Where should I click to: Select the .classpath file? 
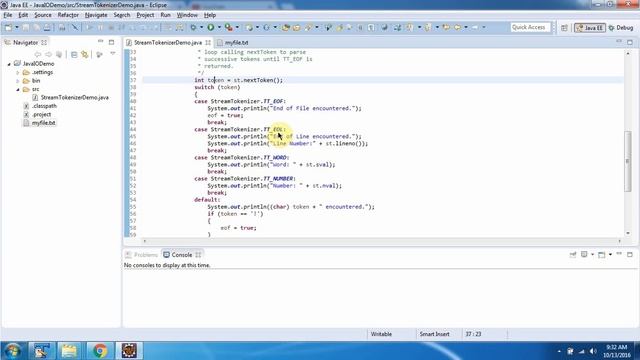click(44, 106)
